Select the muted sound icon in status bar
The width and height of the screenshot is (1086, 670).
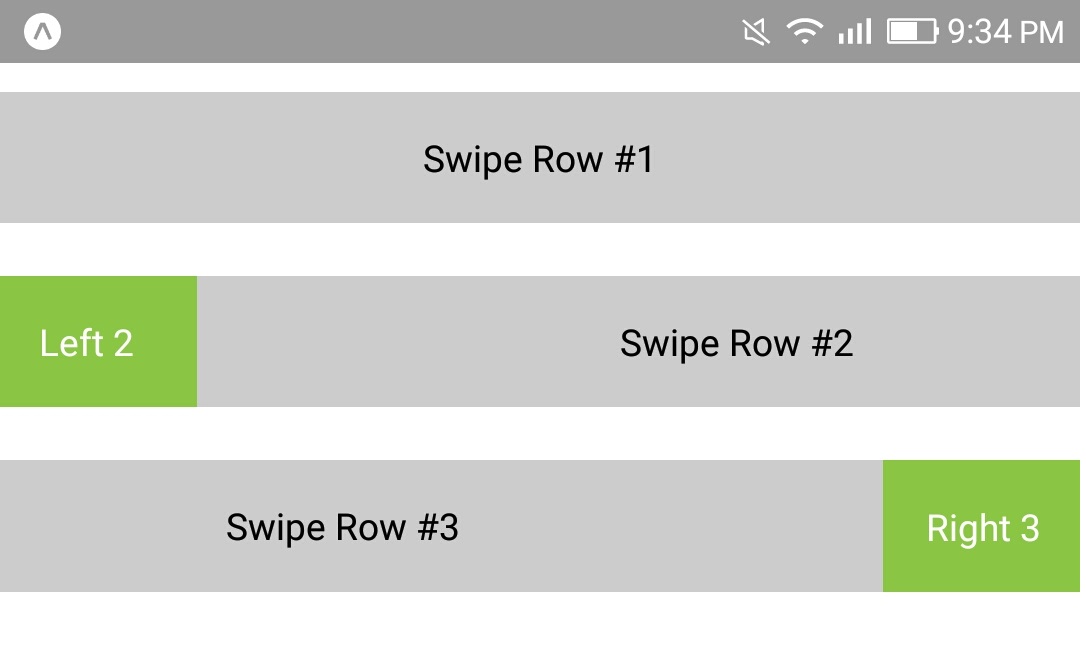[755, 31]
